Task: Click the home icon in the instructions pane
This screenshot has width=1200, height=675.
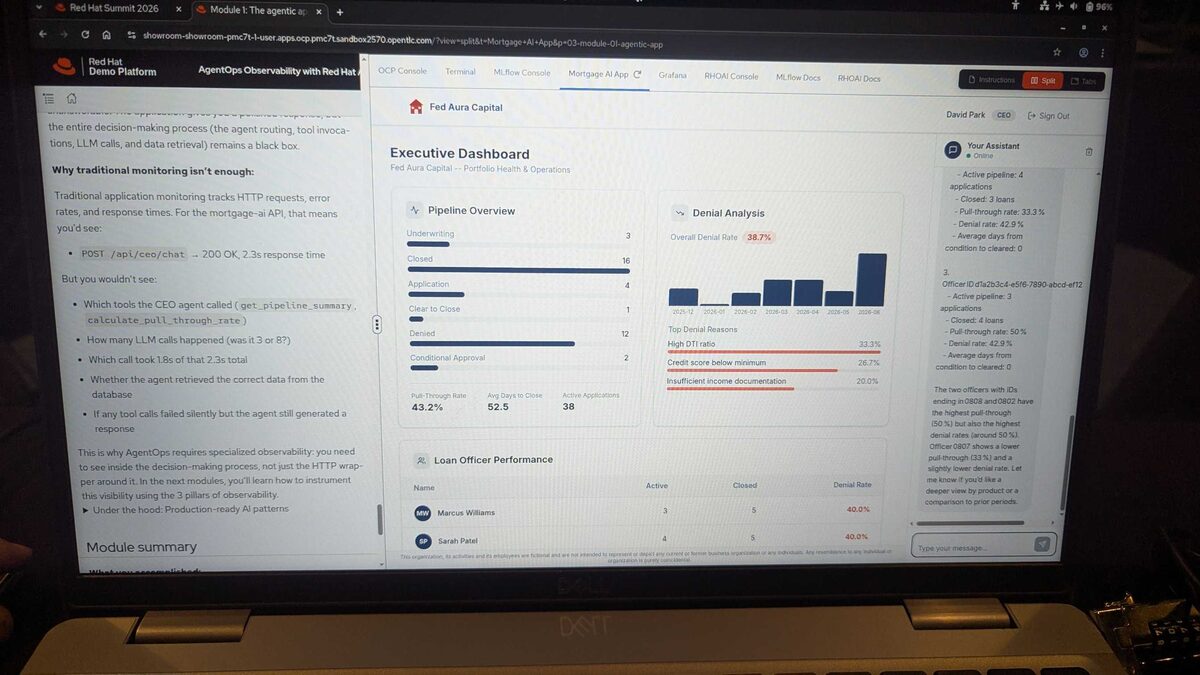Action: click(x=72, y=98)
